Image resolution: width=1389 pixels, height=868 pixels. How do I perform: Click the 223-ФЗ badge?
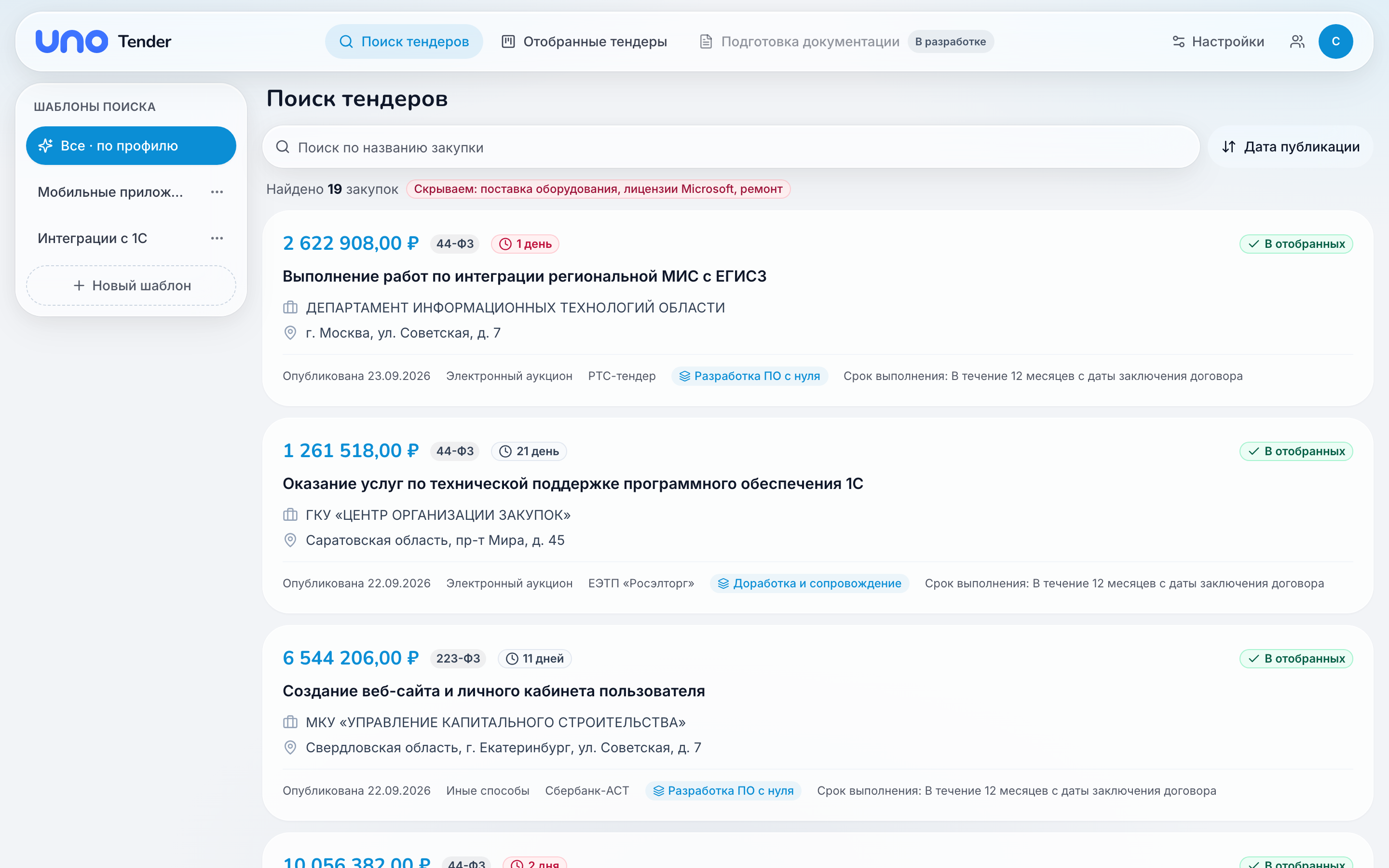click(x=458, y=658)
